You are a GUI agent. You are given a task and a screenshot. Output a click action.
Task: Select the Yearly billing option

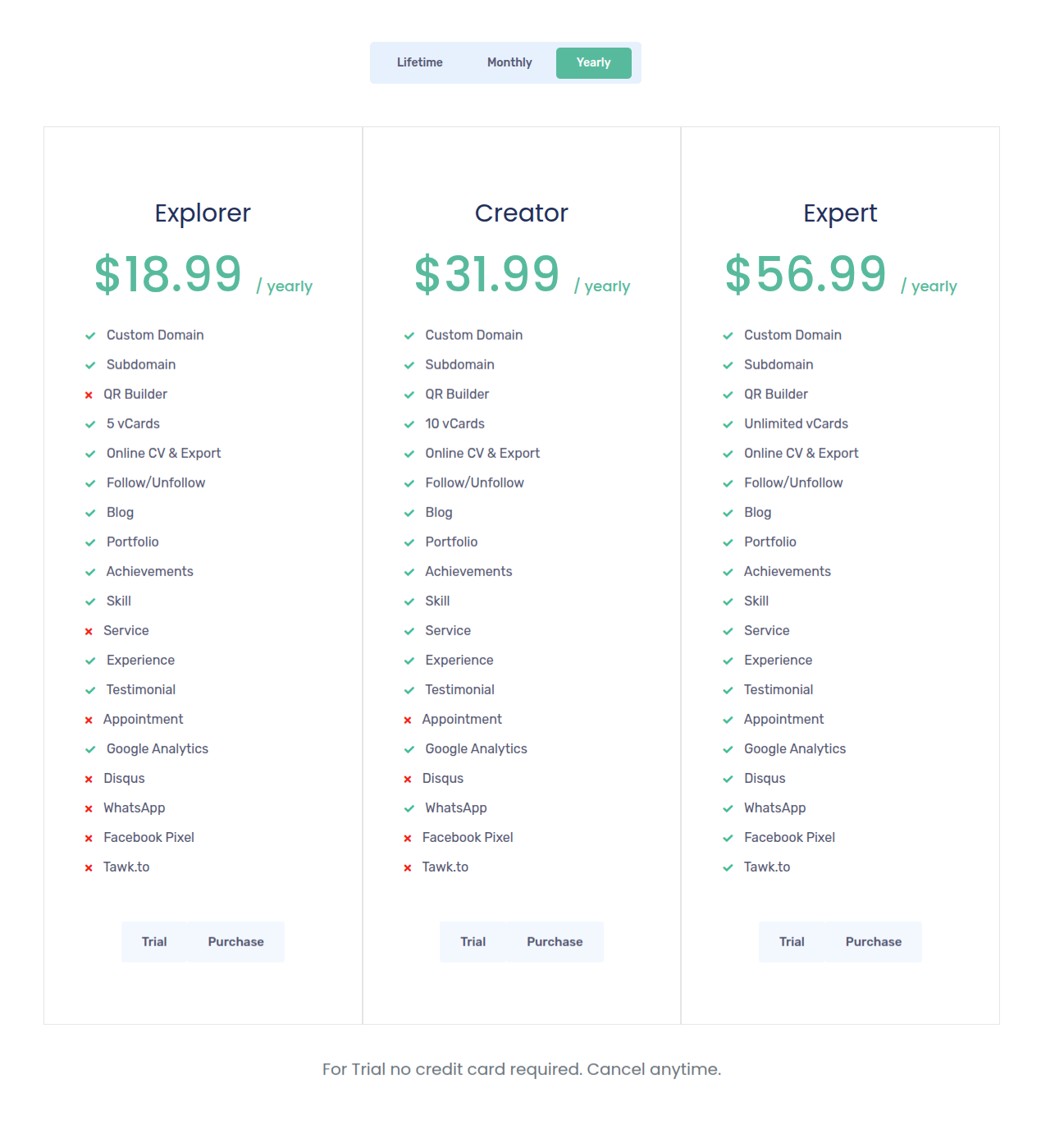[x=593, y=62]
